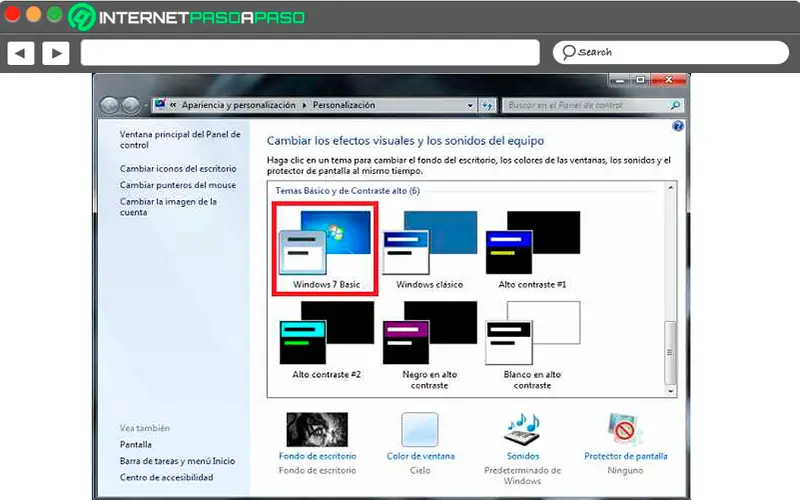Open Centro de accesibilidad link
Image resolution: width=800 pixels, height=500 pixels.
[166, 477]
